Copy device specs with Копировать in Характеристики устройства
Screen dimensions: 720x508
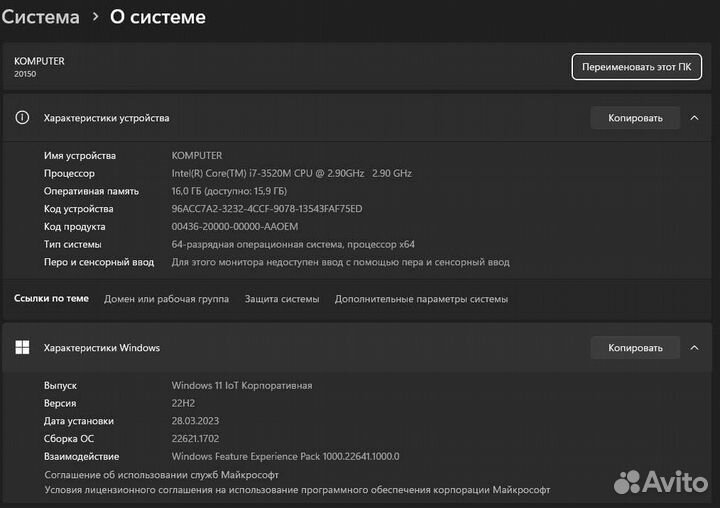pos(635,118)
